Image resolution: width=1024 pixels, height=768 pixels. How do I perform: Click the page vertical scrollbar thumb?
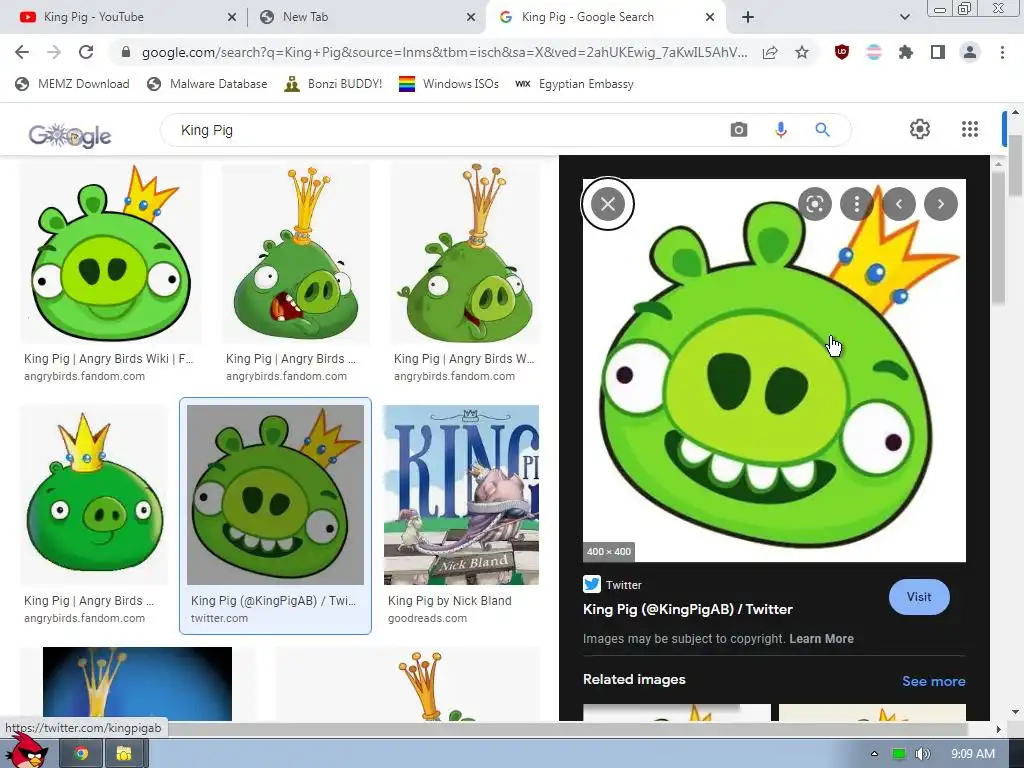1016,165
